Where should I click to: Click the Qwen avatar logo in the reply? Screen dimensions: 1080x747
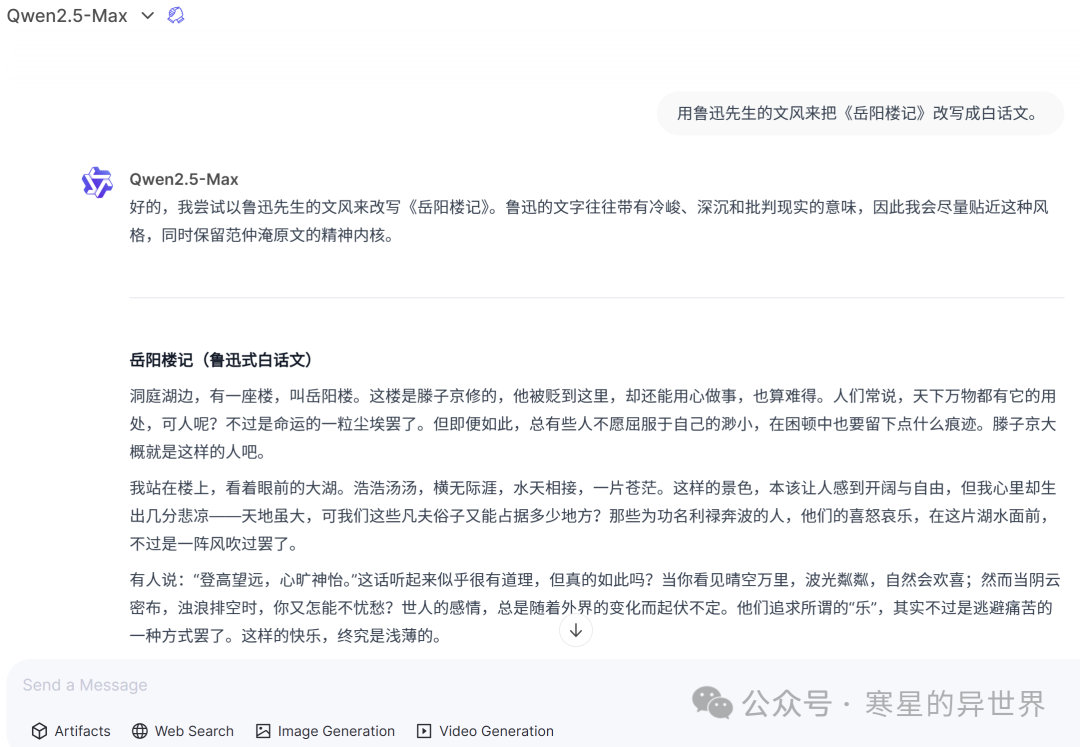click(x=97, y=182)
